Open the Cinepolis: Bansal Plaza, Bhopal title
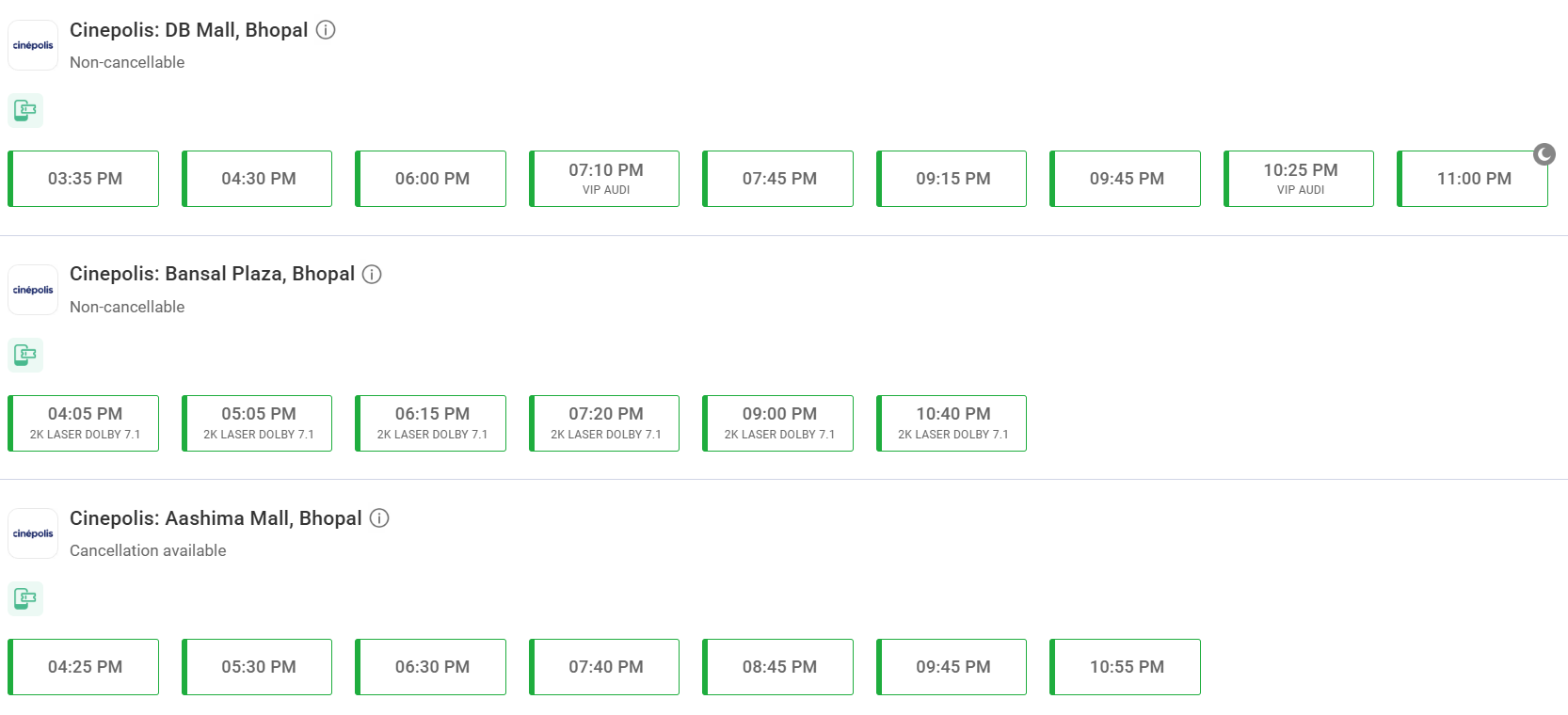 coord(212,274)
